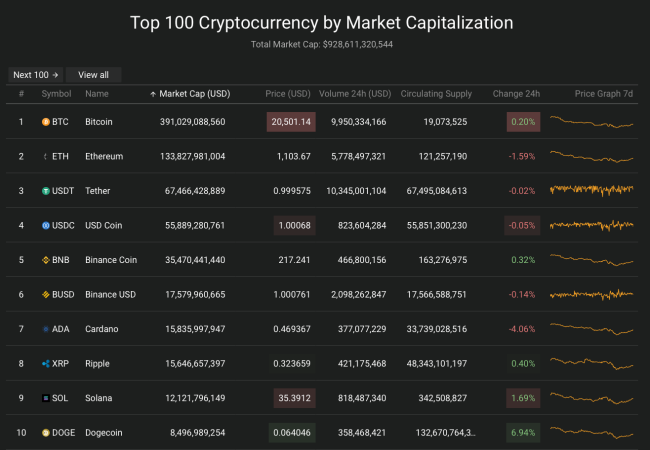
Task: Open the USD Coin name link
Action: (x=104, y=225)
